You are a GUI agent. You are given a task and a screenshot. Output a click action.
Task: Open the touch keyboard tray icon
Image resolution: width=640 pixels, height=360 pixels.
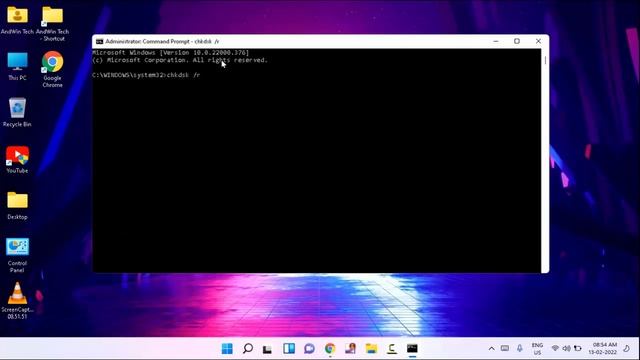(x=505, y=349)
